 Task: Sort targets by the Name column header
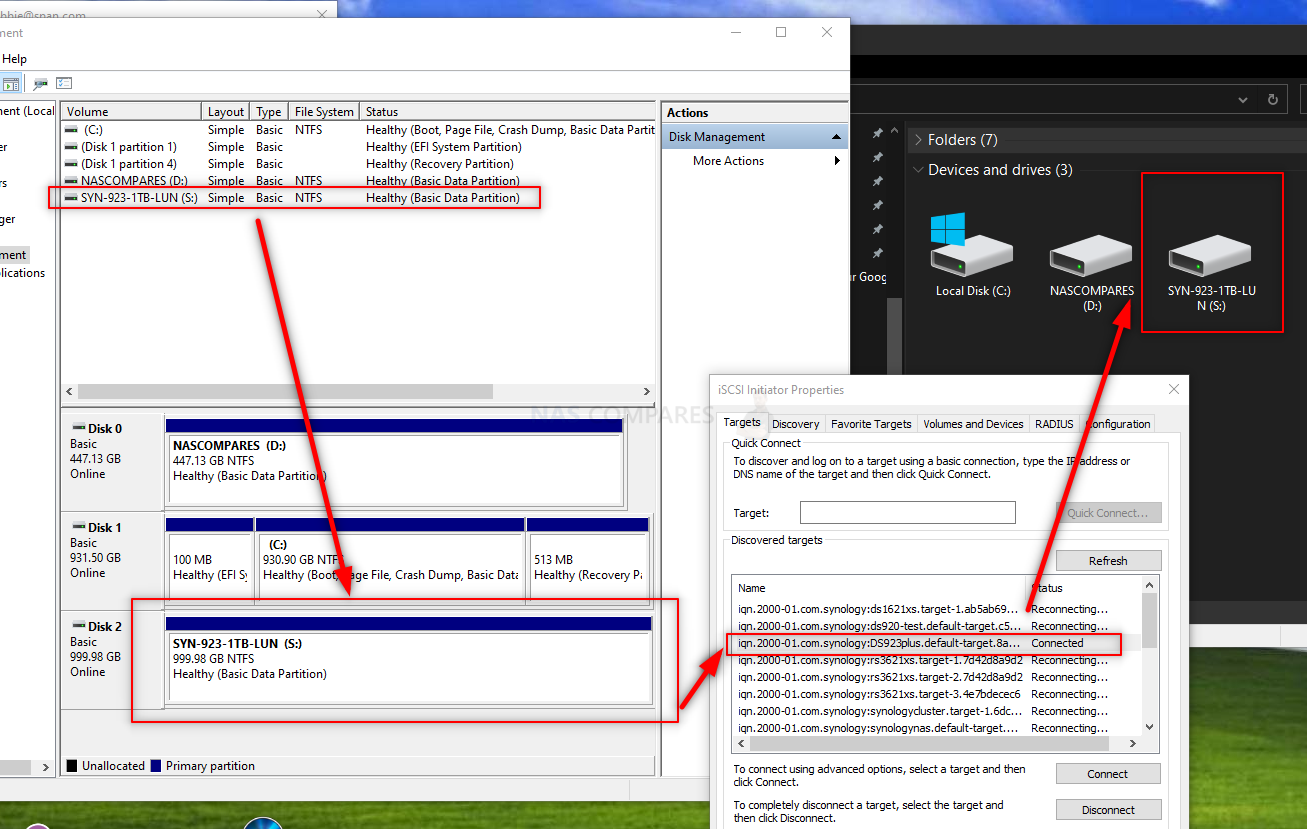point(880,588)
